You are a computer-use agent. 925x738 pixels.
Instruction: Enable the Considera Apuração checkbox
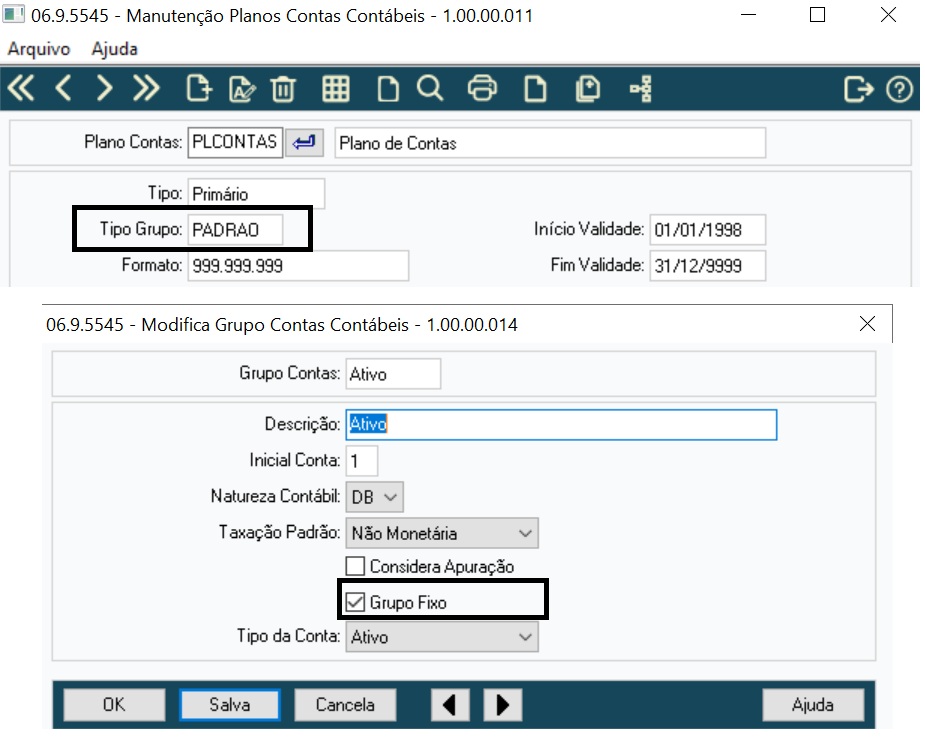(x=355, y=566)
